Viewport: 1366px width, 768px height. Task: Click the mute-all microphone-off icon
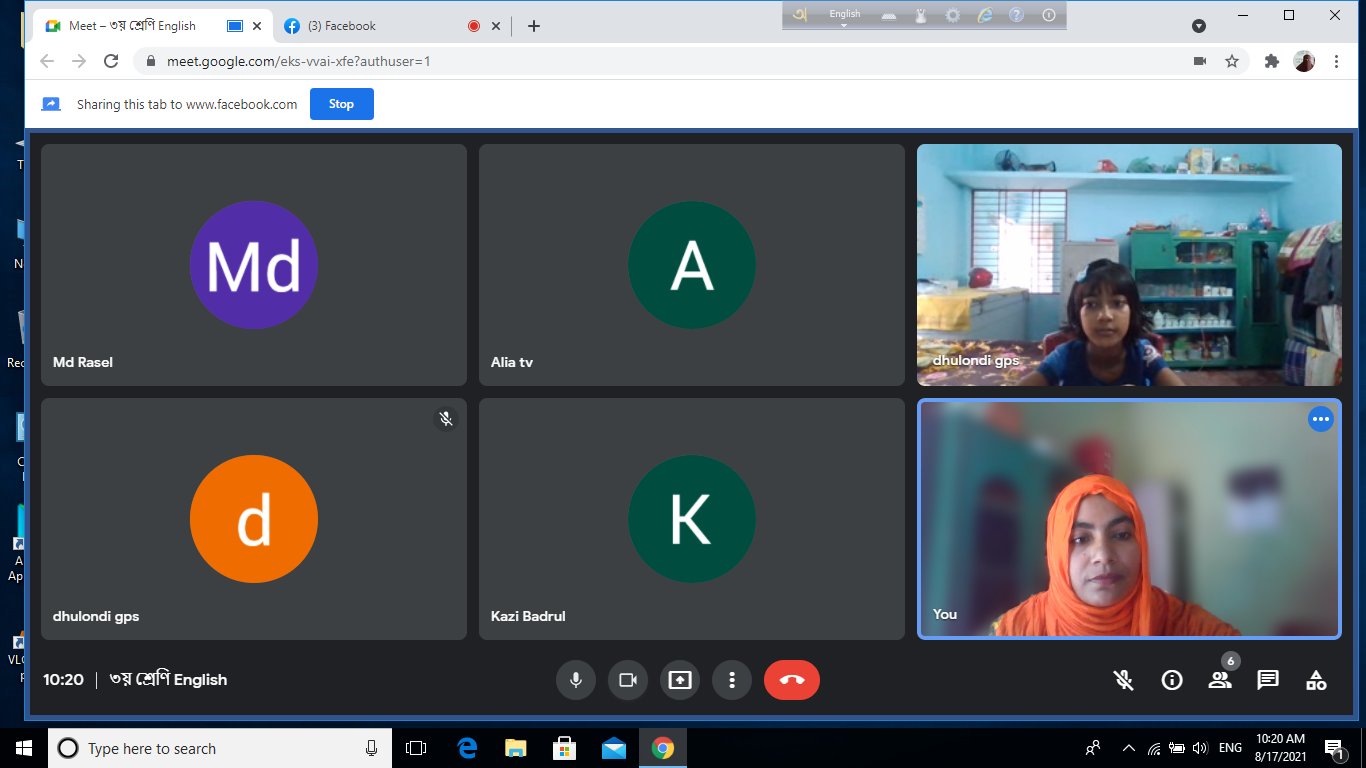pos(1124,680)
